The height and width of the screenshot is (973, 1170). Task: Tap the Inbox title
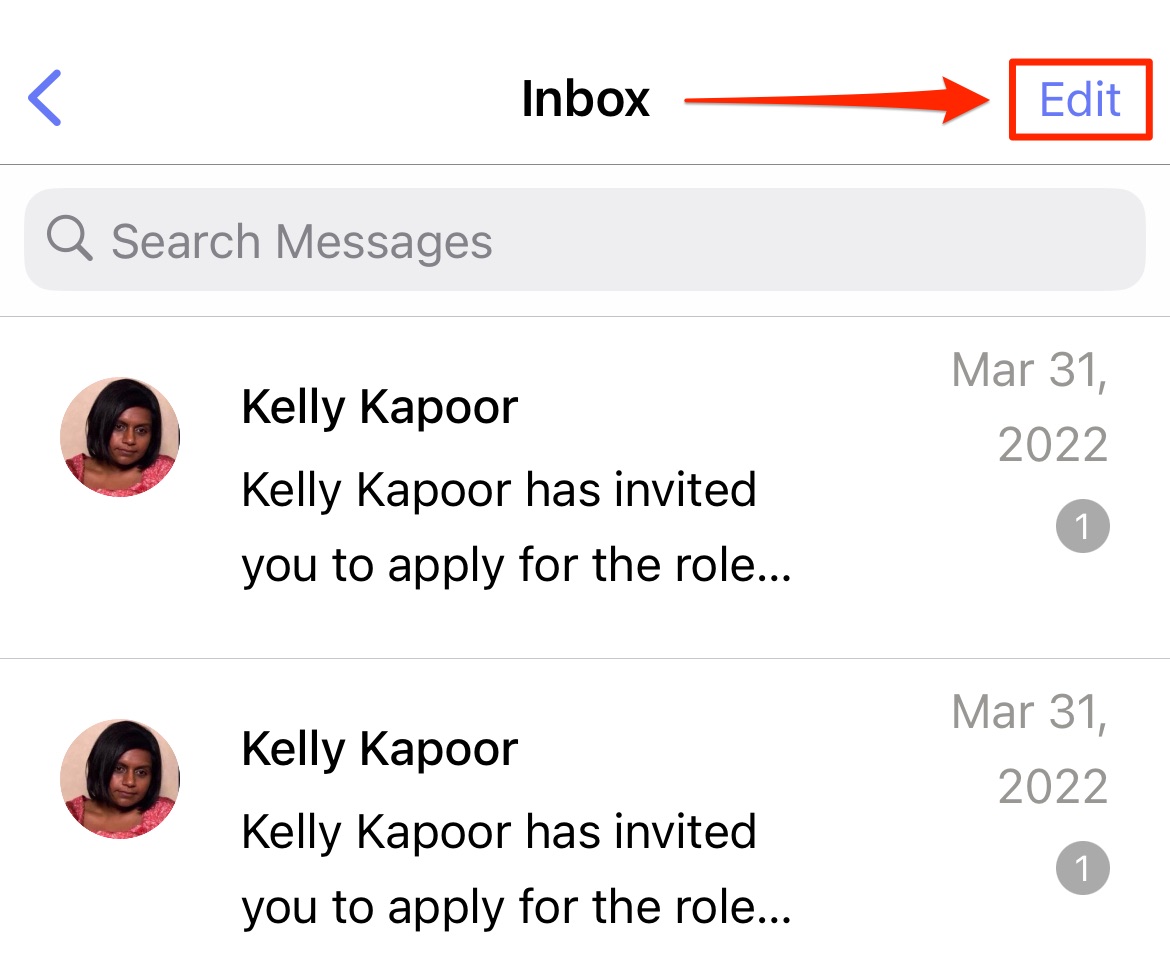(x=586, y=98)
